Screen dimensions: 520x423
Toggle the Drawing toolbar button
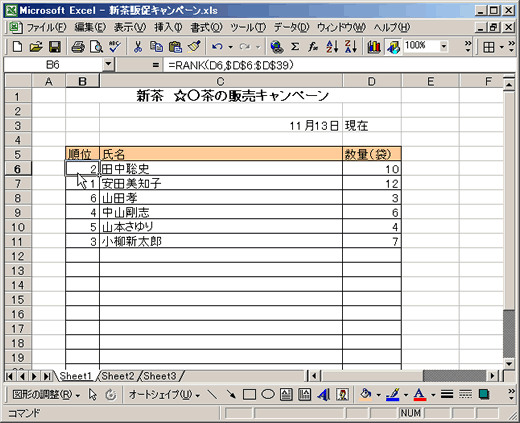point(393,46)
